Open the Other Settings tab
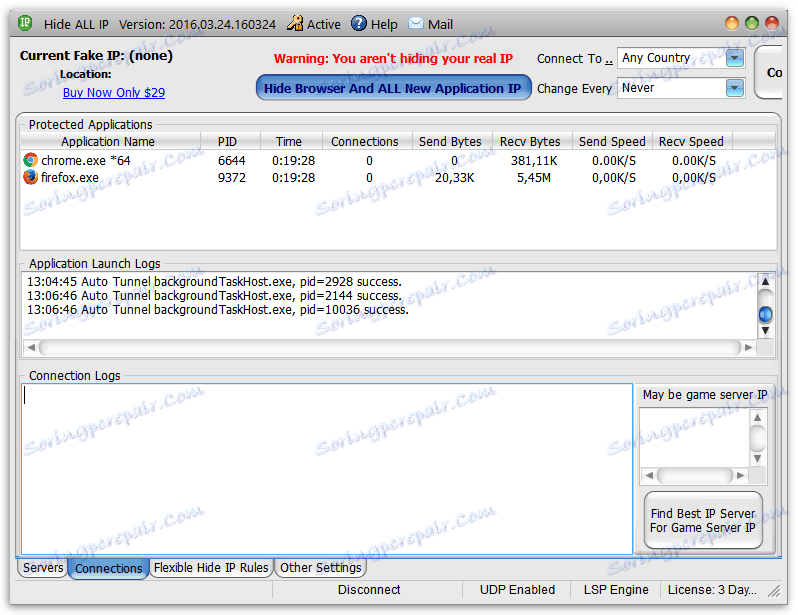 click(321, 568)
